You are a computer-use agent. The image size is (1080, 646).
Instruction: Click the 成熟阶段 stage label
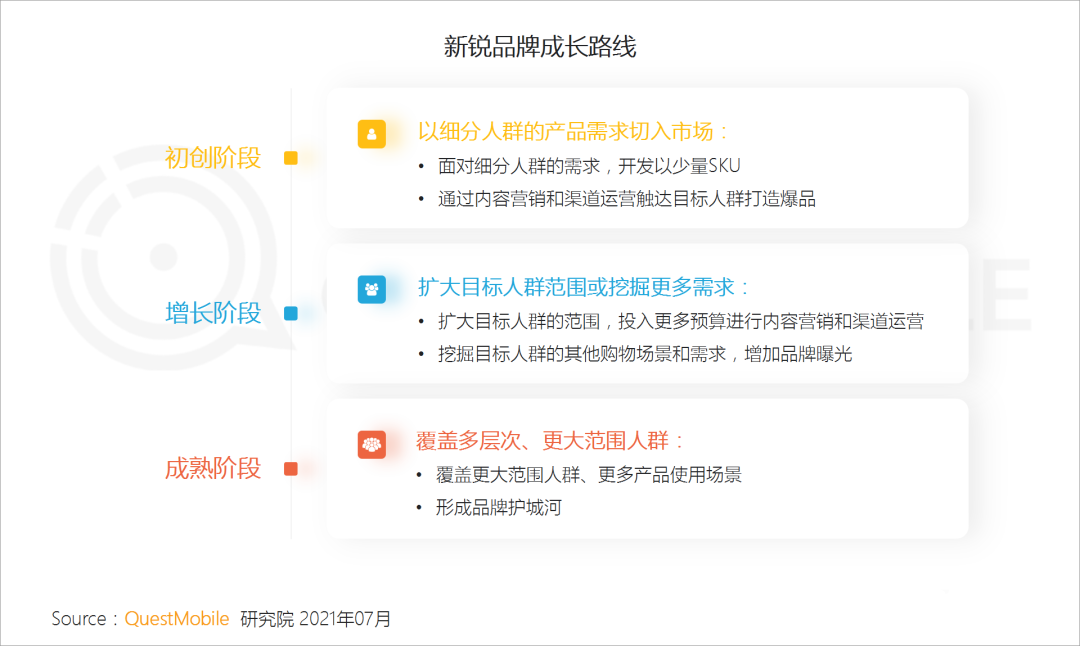(x=212, y=469)
